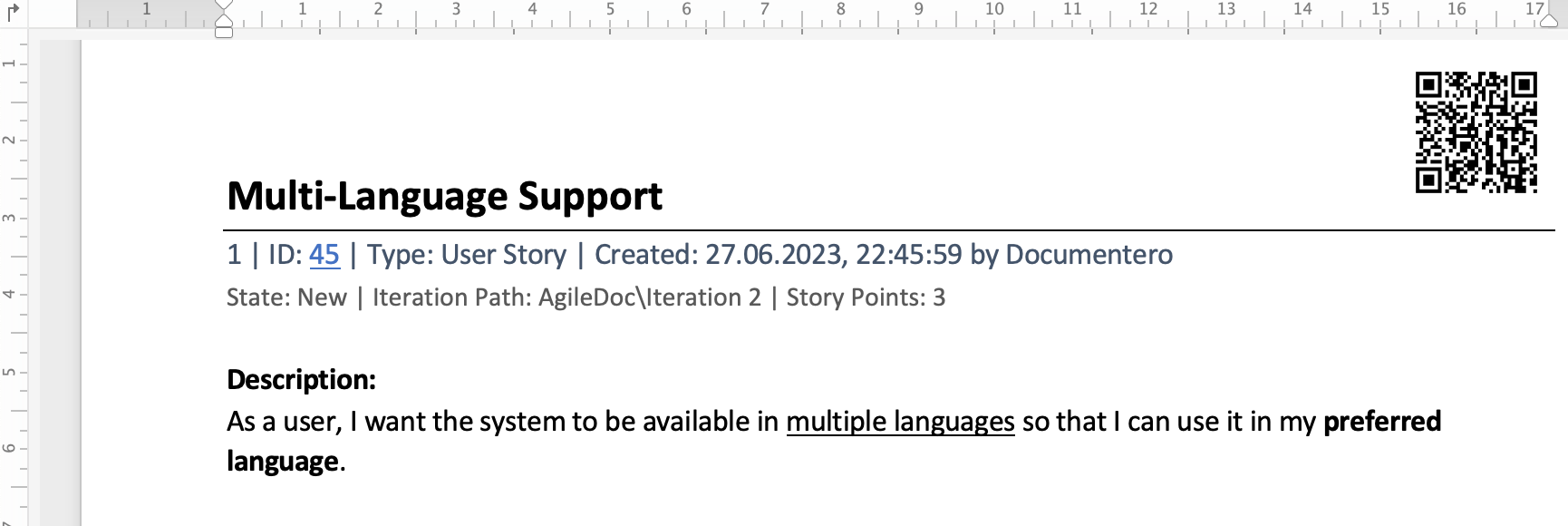Click 'Iteration Path: AgileDoc\Iteration 2' text
This screenshot has height=526, width=1568.
(x=566, y=297)
